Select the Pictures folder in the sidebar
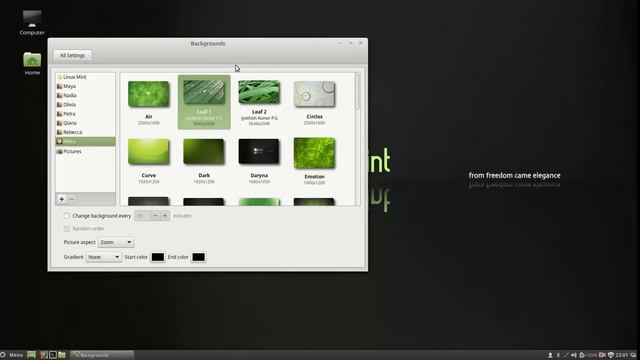Viewport: 640px width, 360px height. 85,151
